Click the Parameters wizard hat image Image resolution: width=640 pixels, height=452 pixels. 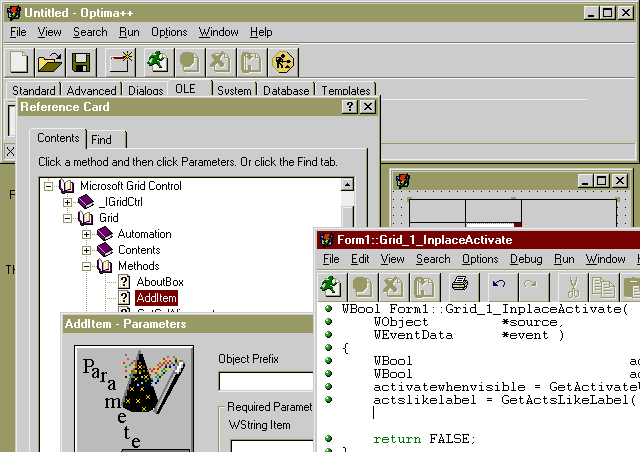point(134,399)
